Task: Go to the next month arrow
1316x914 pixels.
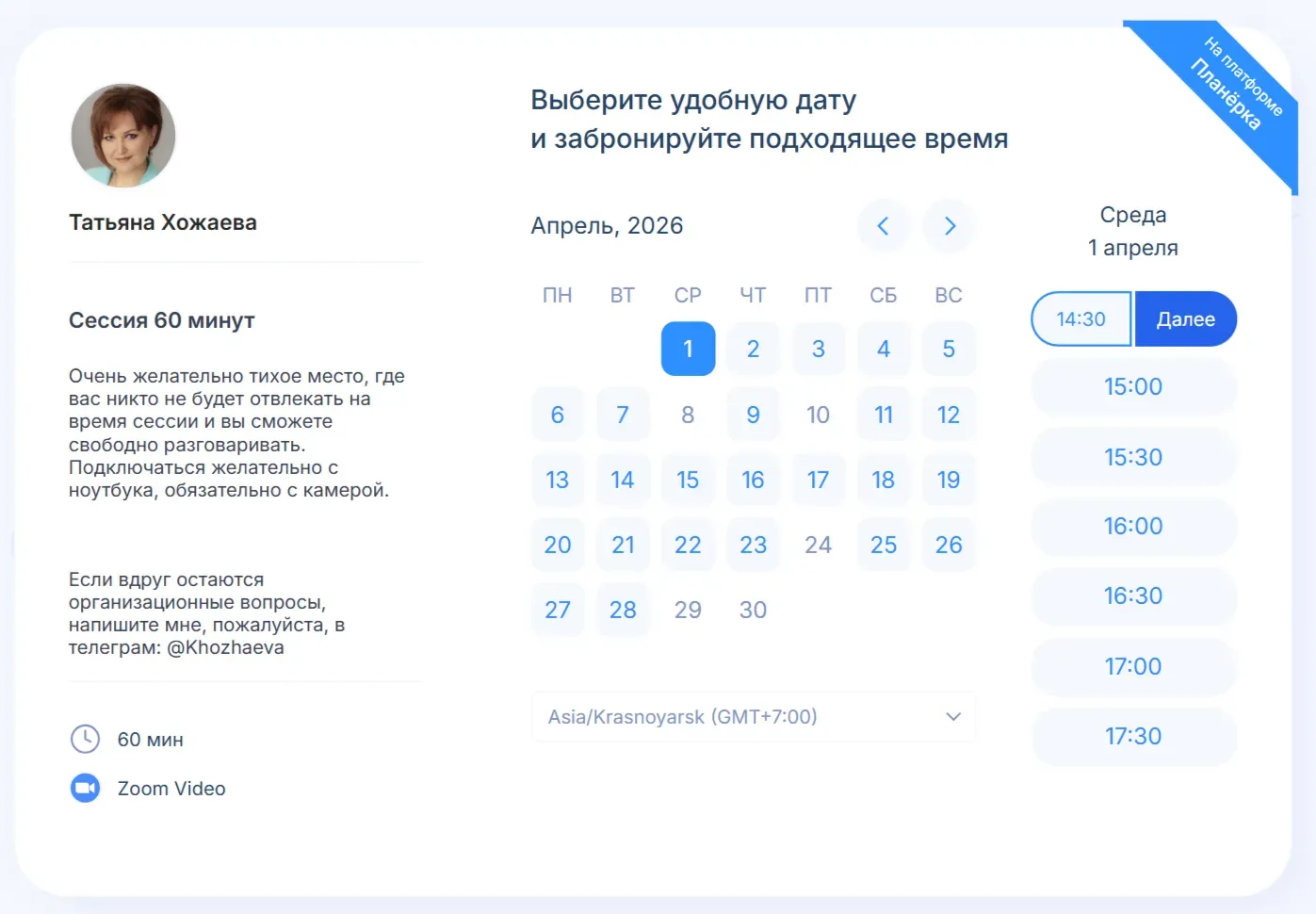Action: pyautogui.click(x=949, y=226)
